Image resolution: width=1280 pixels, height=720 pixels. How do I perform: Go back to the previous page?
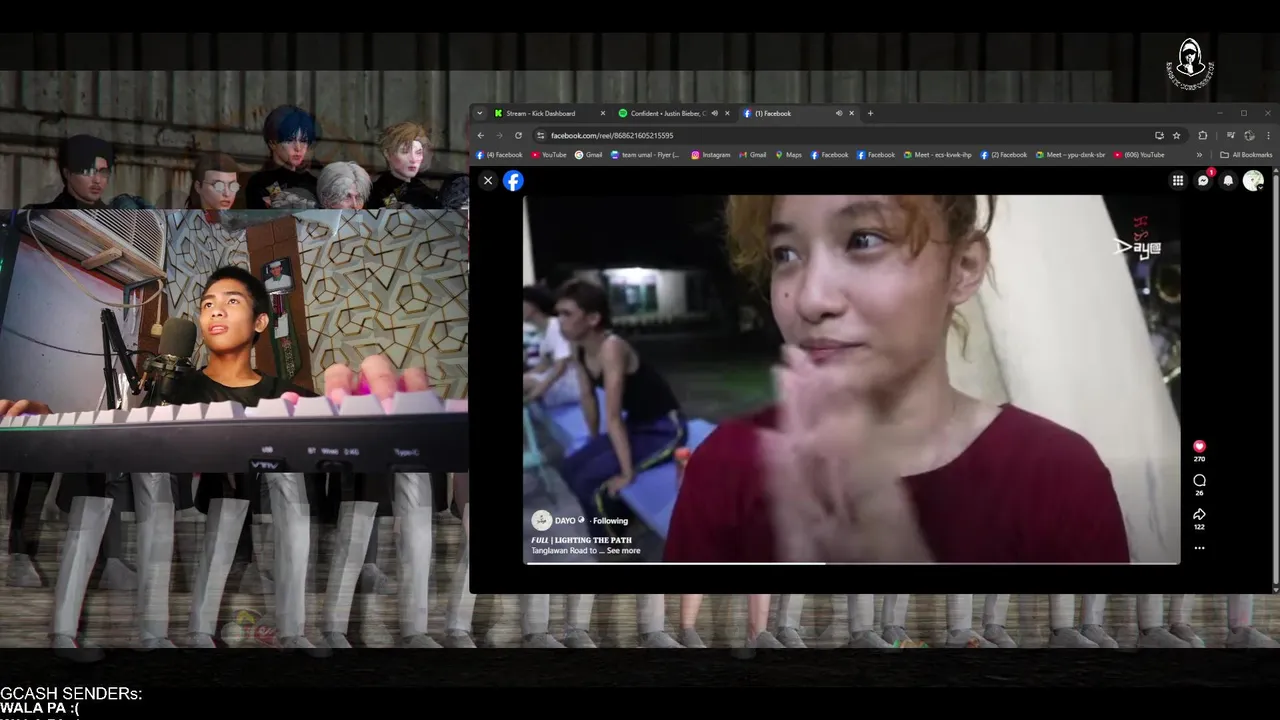click(x=481, y=135)
